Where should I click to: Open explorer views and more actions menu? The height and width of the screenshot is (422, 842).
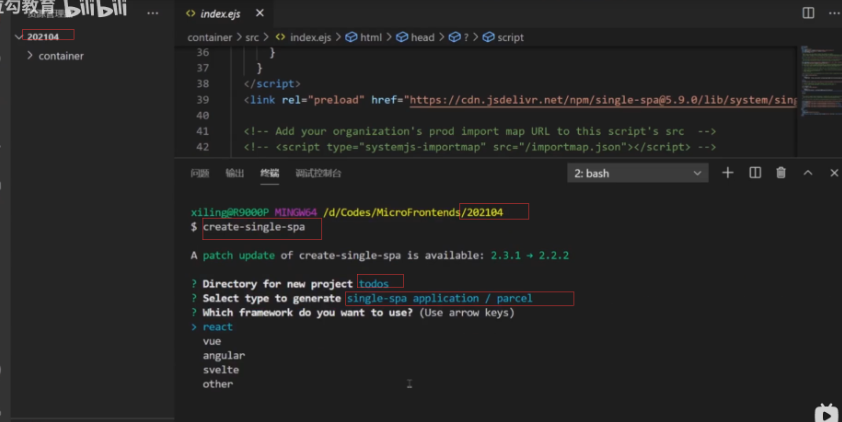153,13
